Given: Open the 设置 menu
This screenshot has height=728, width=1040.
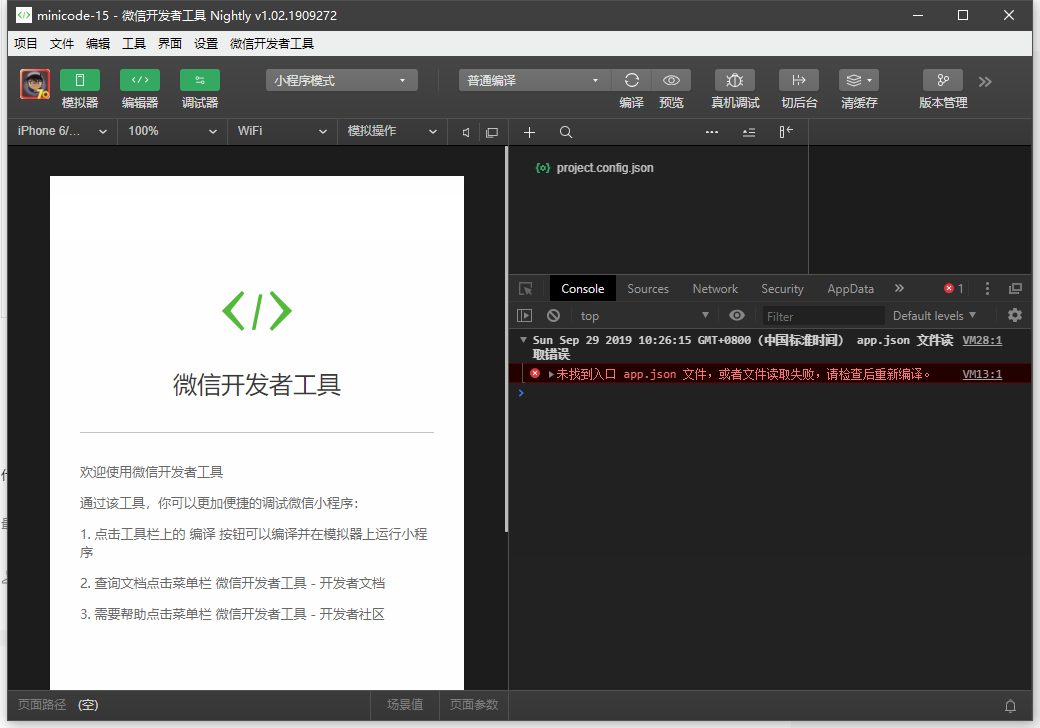Looking at the screenshot, I should [x=206, y=44].
